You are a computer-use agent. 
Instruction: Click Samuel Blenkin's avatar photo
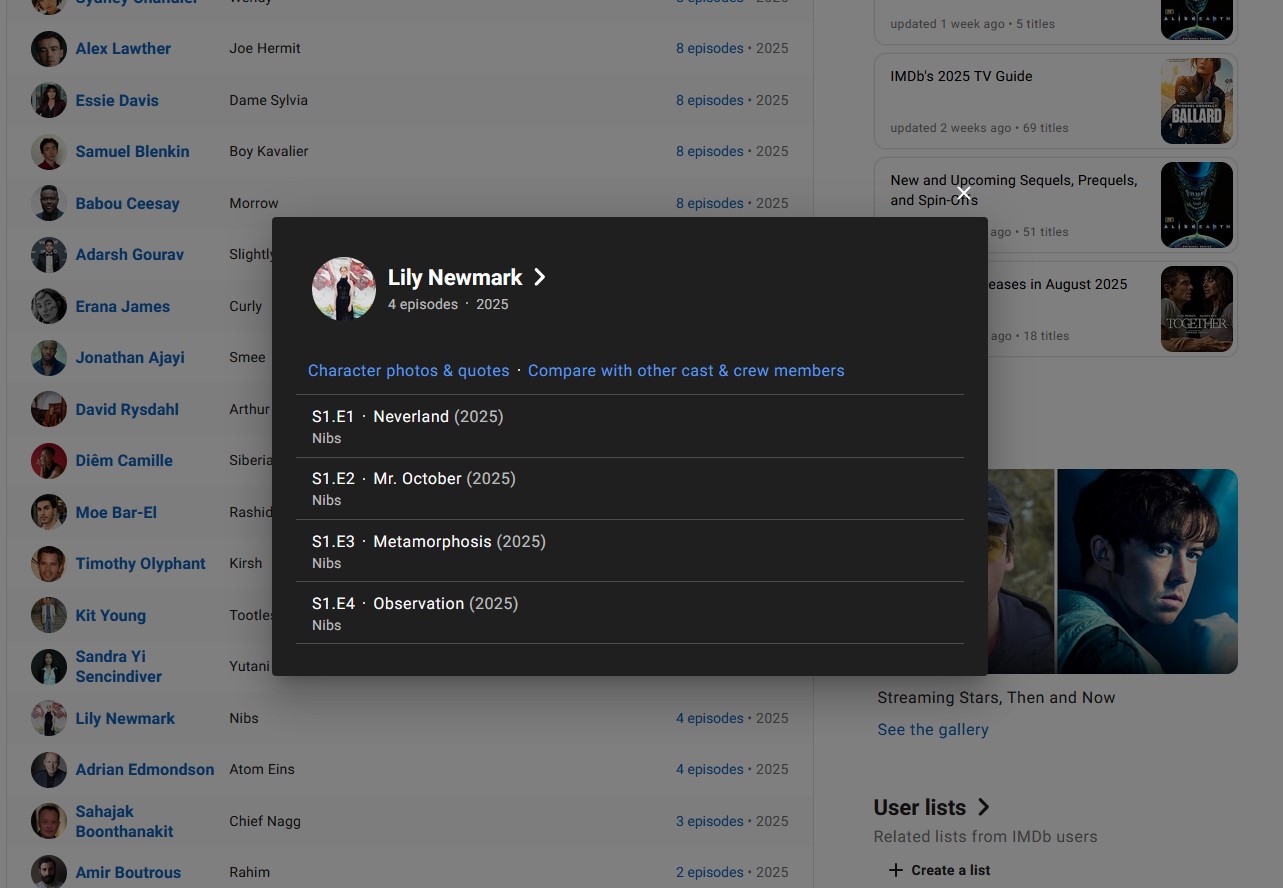[x=49, y=152]
